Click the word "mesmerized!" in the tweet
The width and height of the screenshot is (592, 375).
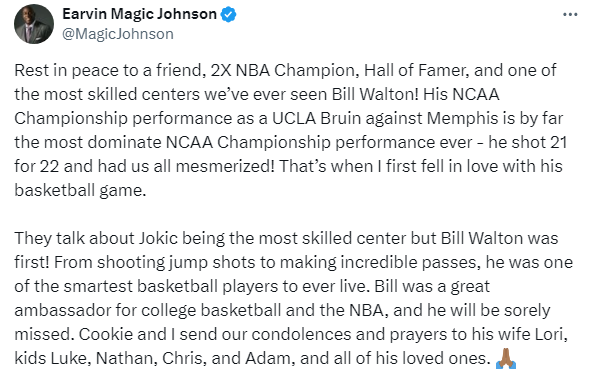(x=225, y=167)
